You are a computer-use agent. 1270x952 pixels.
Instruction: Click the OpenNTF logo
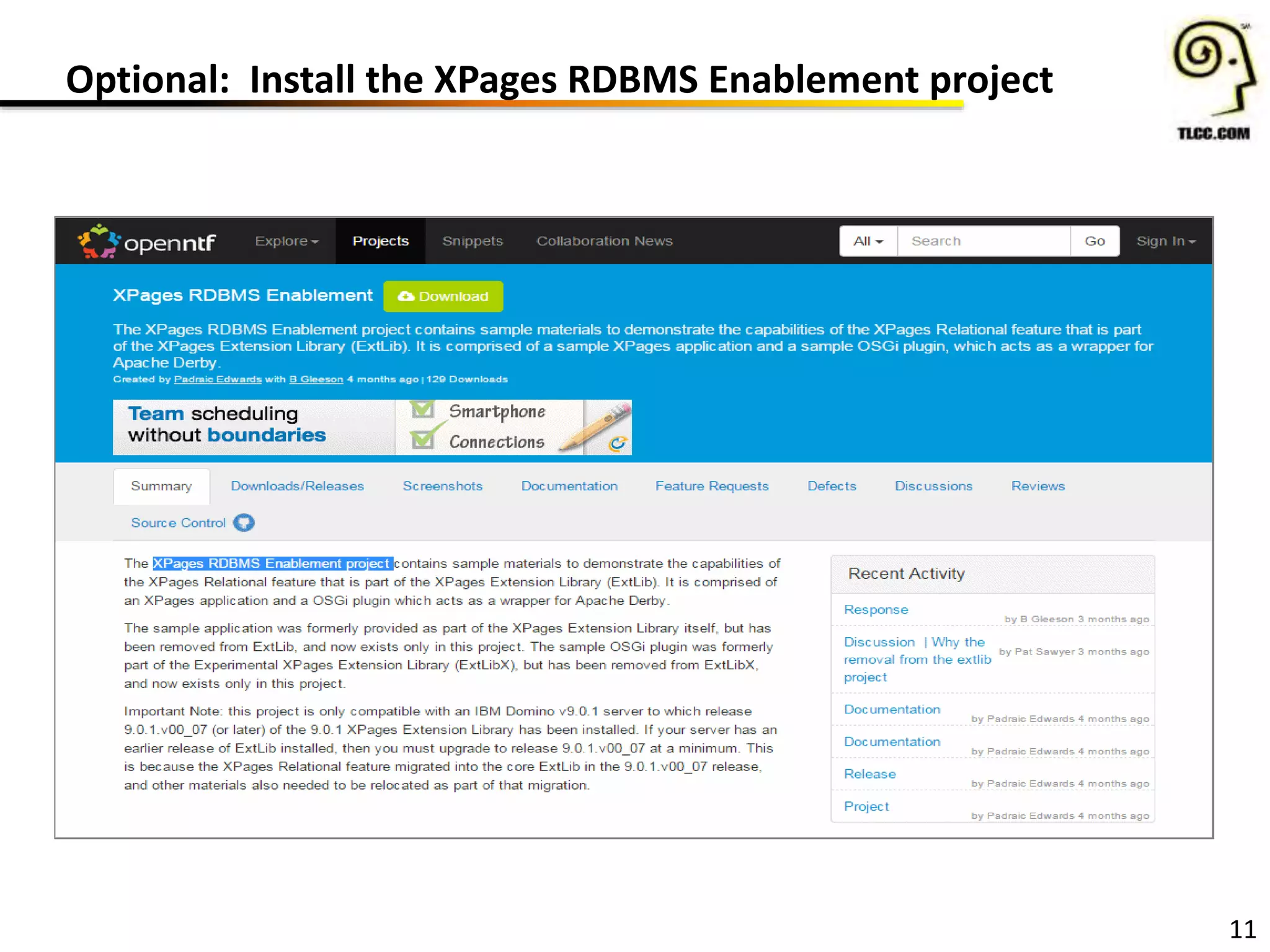146,242
